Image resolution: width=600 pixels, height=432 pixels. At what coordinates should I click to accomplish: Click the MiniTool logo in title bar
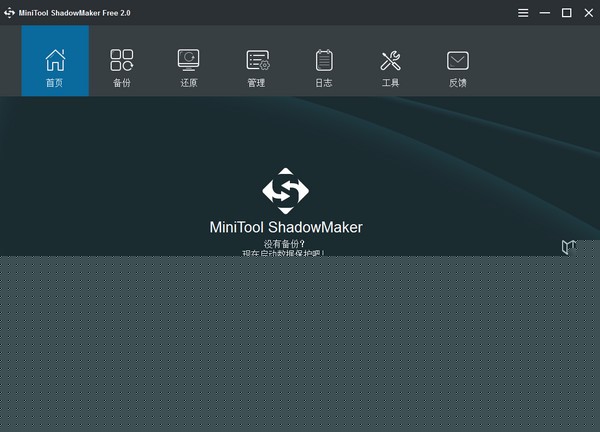click(x=9, y=13)
